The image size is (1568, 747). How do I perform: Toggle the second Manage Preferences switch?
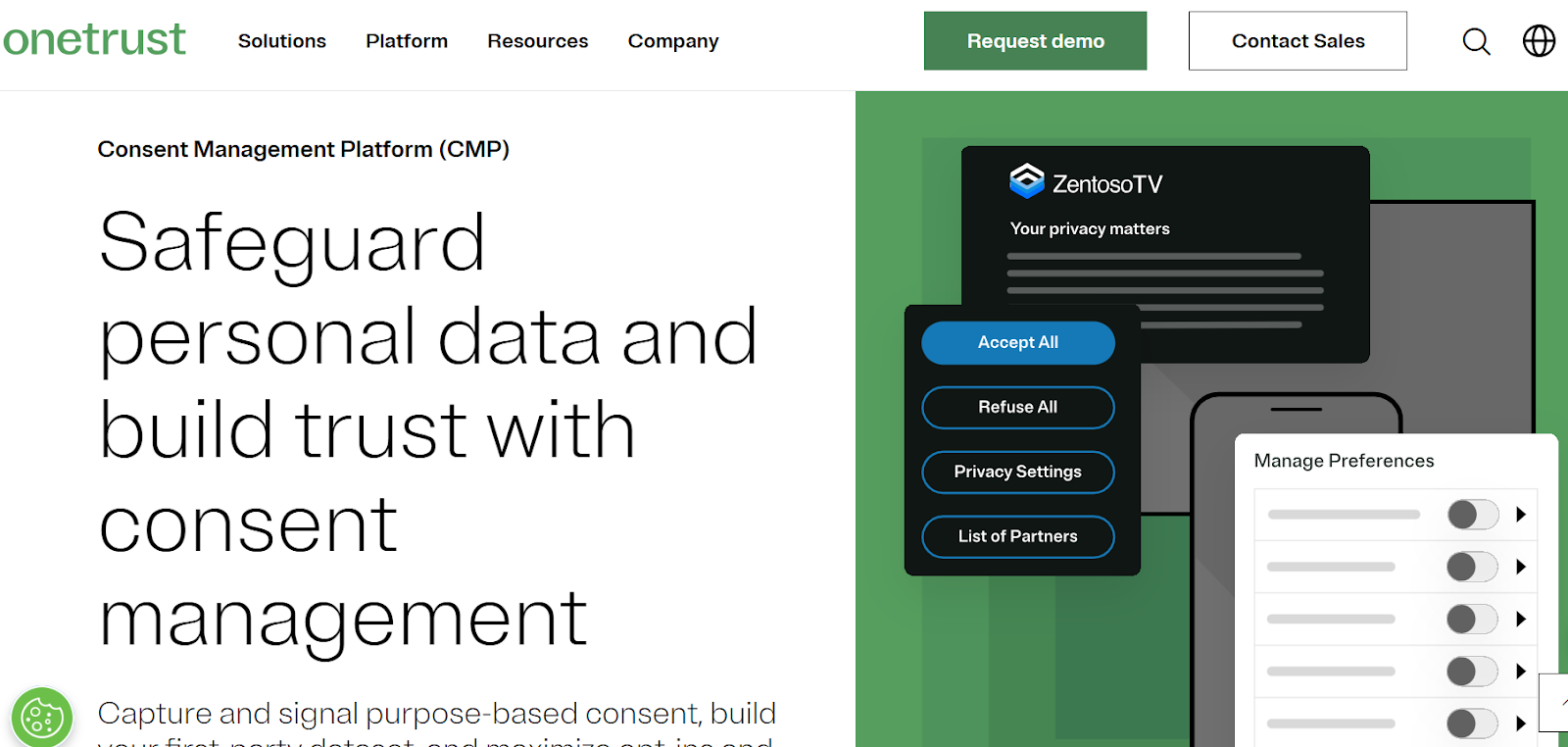1473,567
